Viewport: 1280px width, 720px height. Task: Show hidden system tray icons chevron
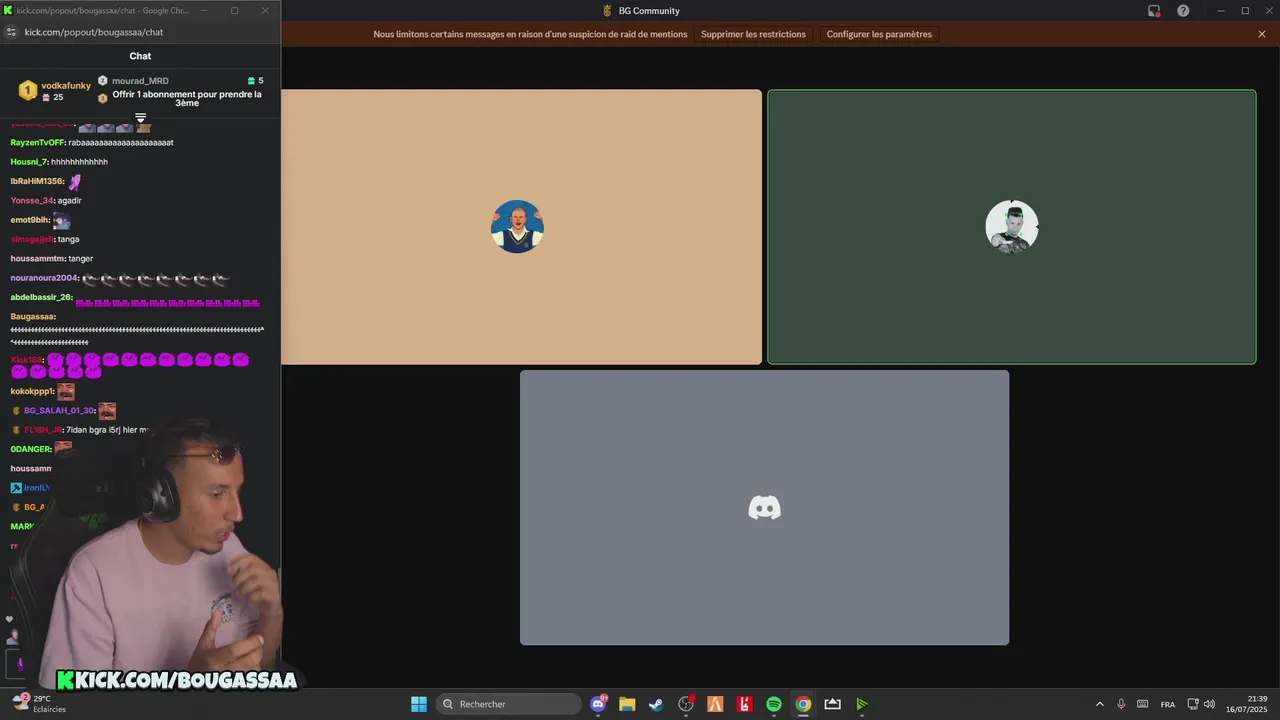pyautogui.click(x=1100, y=704)
